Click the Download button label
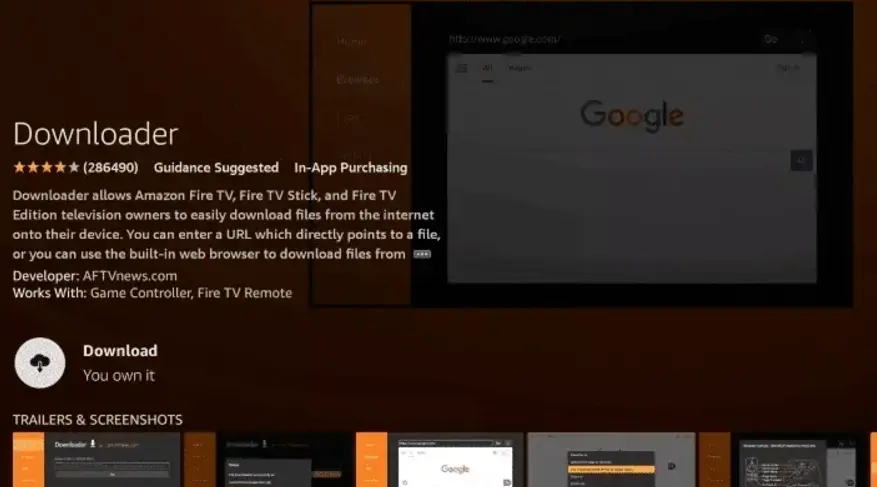Image resolution: width=877 pixels, height=487 pixels. [120, 351]
